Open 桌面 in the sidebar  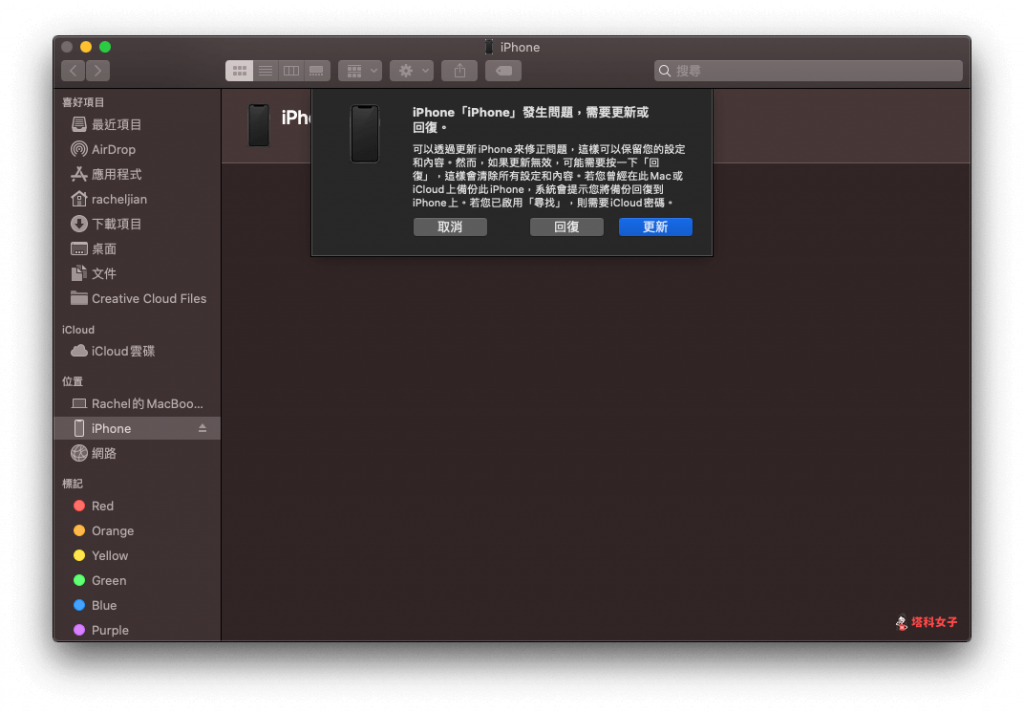click(137, 248)
